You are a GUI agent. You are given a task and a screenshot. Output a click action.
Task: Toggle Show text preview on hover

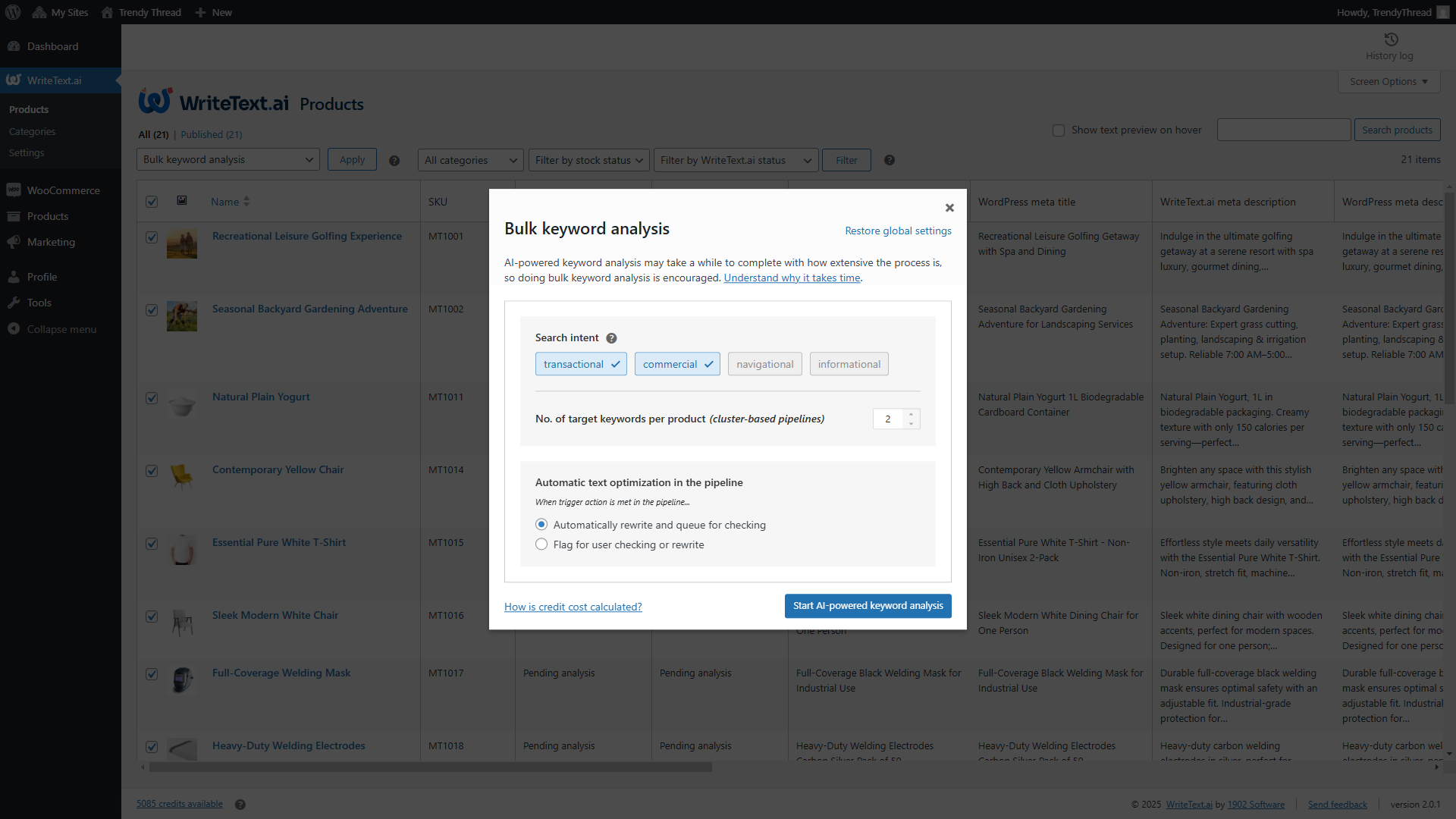1059,130
